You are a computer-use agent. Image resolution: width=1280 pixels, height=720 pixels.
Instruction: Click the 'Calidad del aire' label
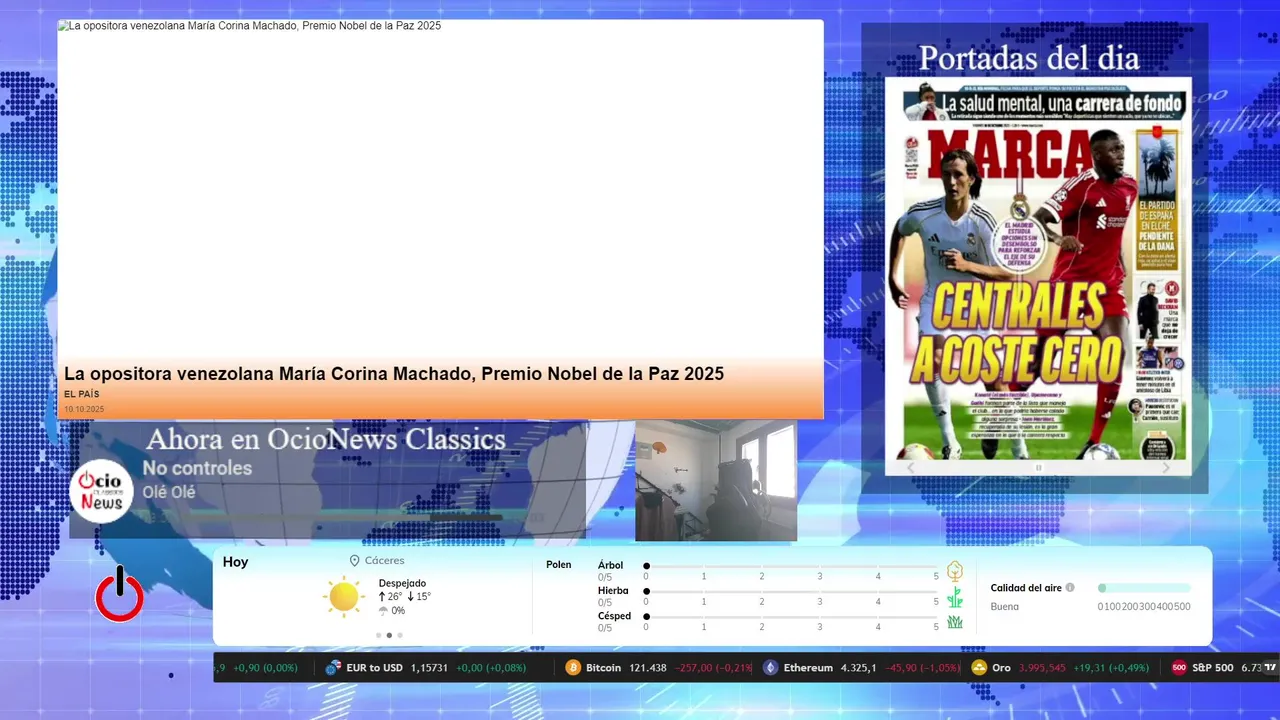pyautogui.click(x=1026, y=588)
